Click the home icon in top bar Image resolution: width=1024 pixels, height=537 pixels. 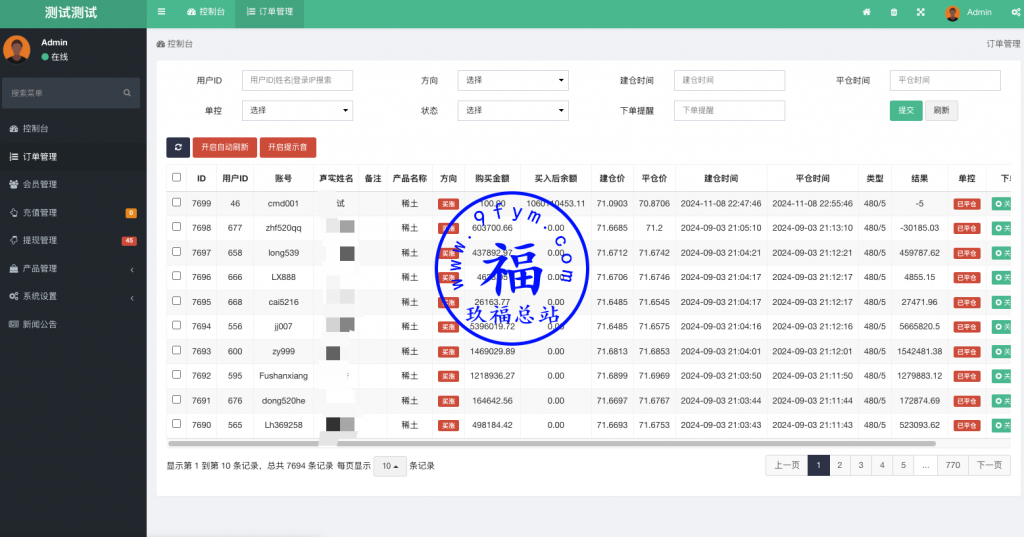[x=867, y=12]
